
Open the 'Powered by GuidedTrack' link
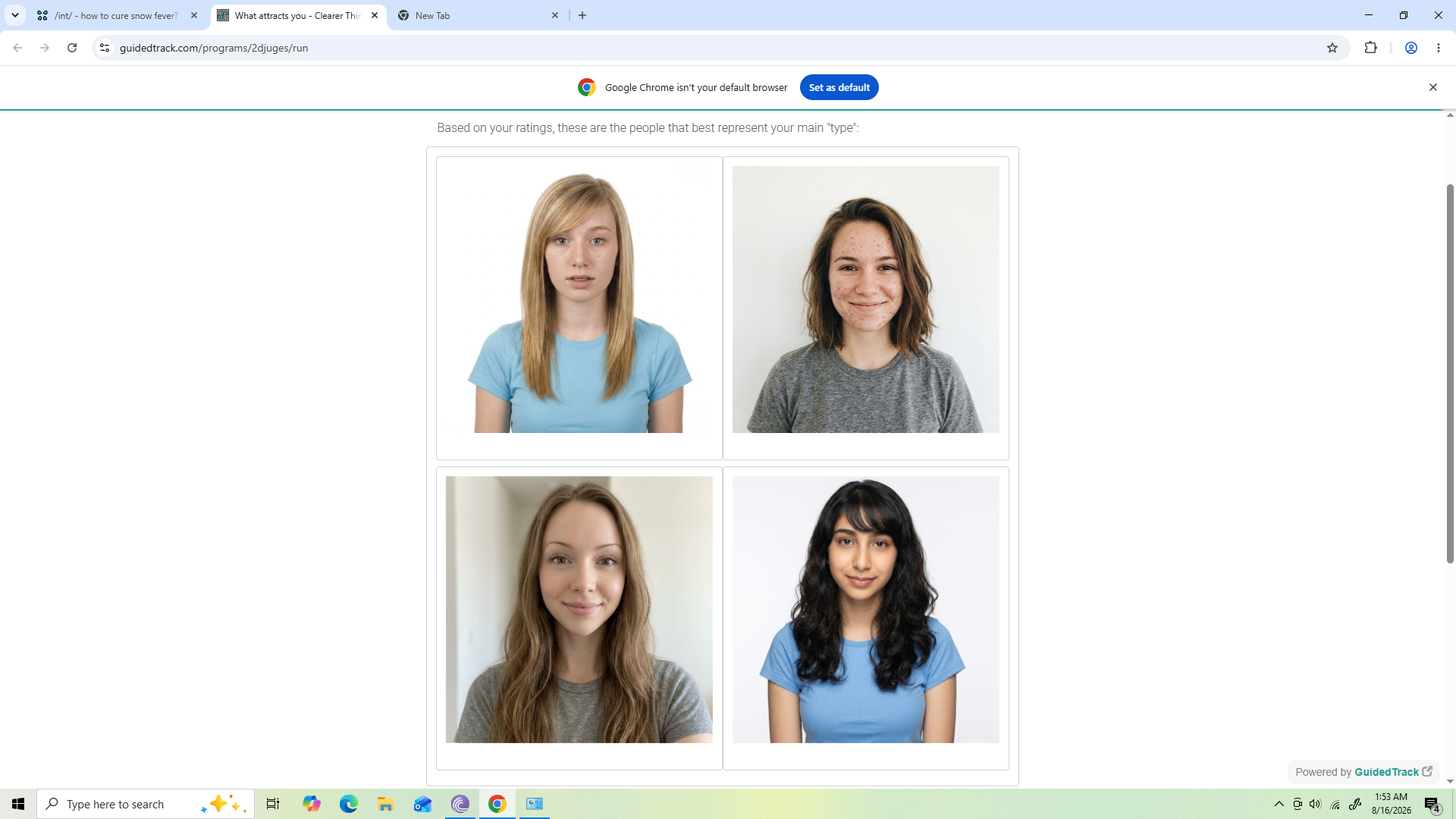point(1363,772)
